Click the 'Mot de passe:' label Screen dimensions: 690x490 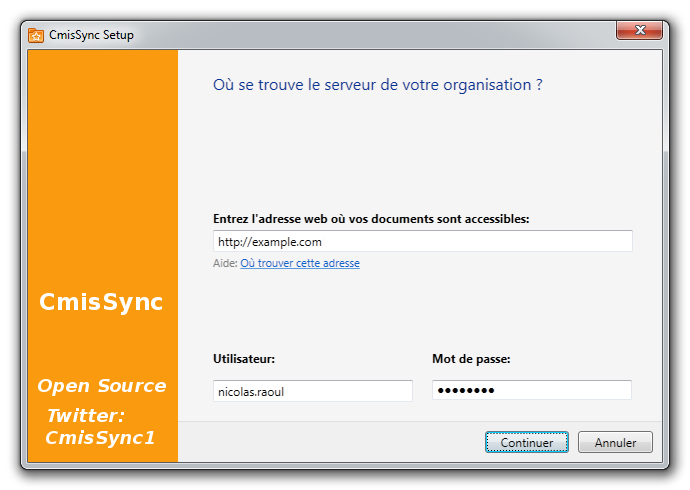pyautogui.click(x=471, y=359)
